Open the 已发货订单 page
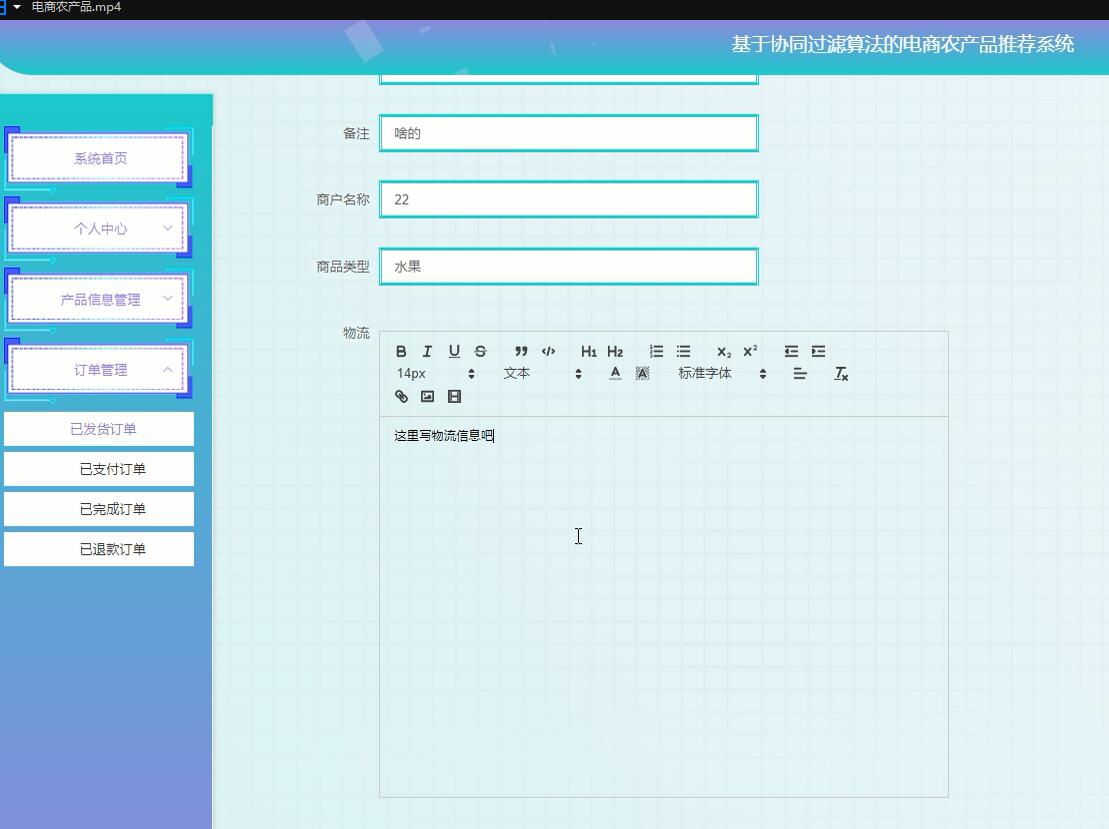 (x=99, y=429)
